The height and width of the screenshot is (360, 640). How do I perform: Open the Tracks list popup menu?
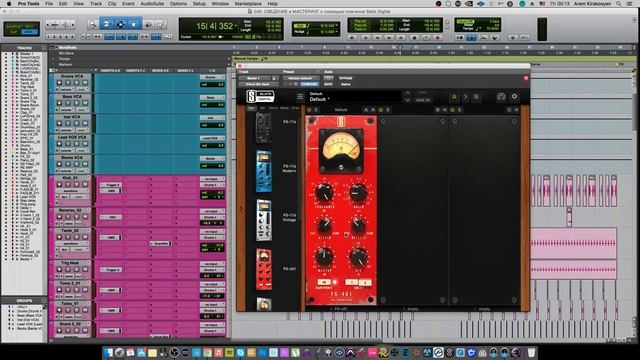[x=44, y=48]
